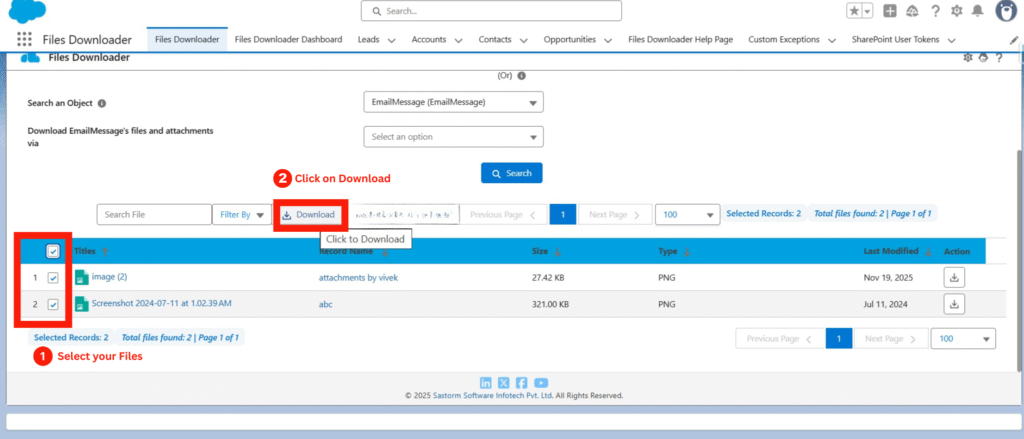Click the Trailhead guidance icon in header
The height and width of the screenshot is (439, 1024).
pyautogui.click(x=913, y=11)
